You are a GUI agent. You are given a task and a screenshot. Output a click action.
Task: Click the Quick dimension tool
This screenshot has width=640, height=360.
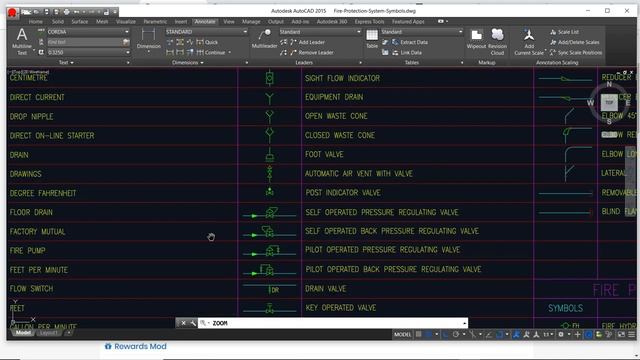click(x=207, y=42)
